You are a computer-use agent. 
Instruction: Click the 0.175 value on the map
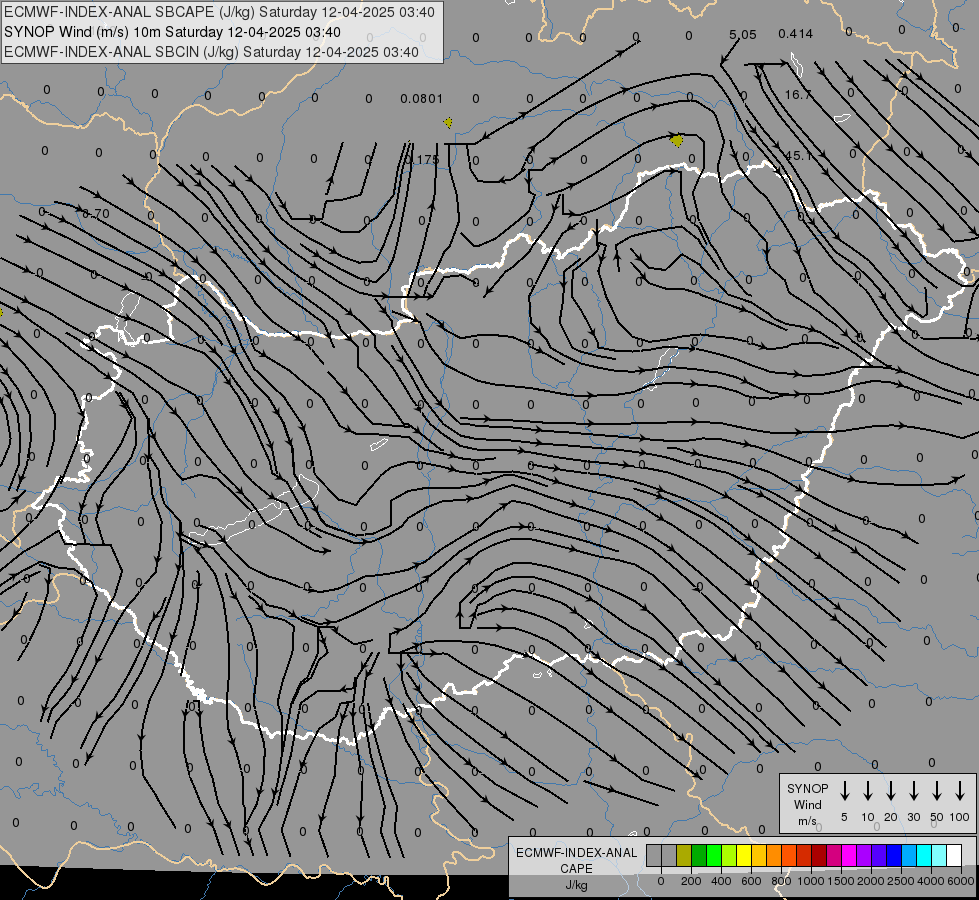[x=422, y=160]
